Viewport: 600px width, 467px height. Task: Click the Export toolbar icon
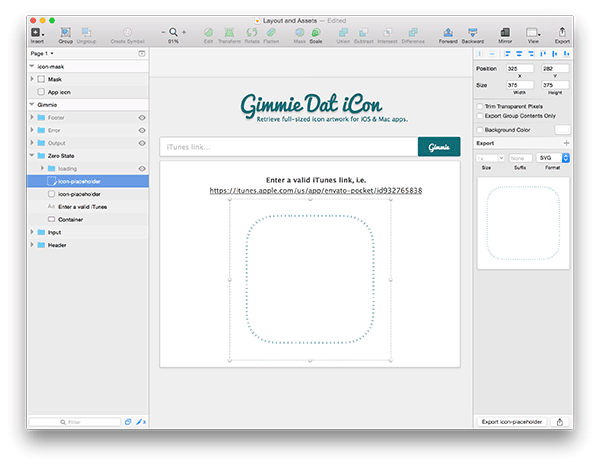[562, 33]
